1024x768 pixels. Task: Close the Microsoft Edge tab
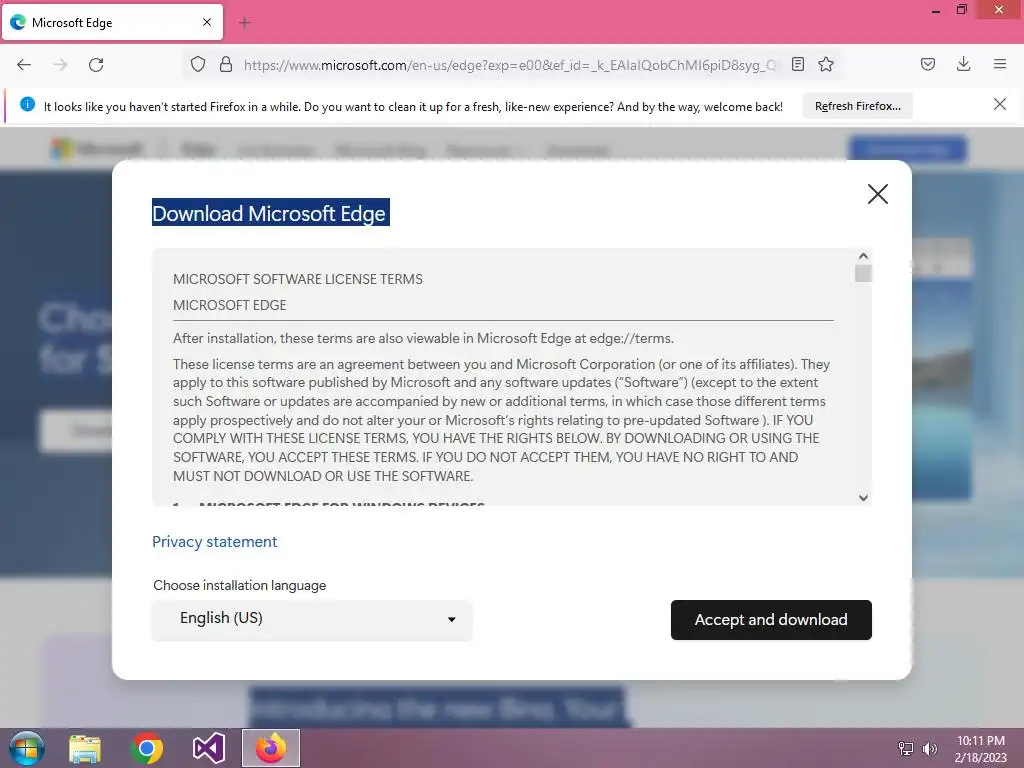[x=207, y=22]
